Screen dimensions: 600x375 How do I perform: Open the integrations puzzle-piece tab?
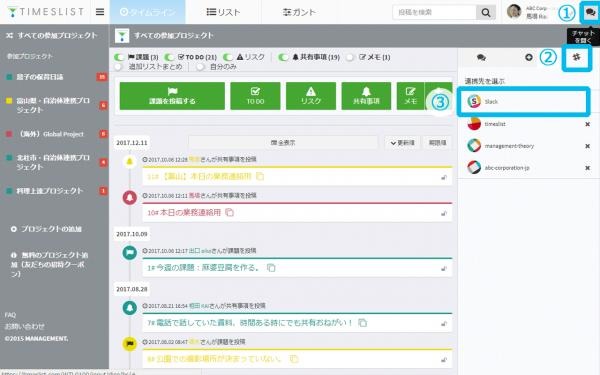576,57
